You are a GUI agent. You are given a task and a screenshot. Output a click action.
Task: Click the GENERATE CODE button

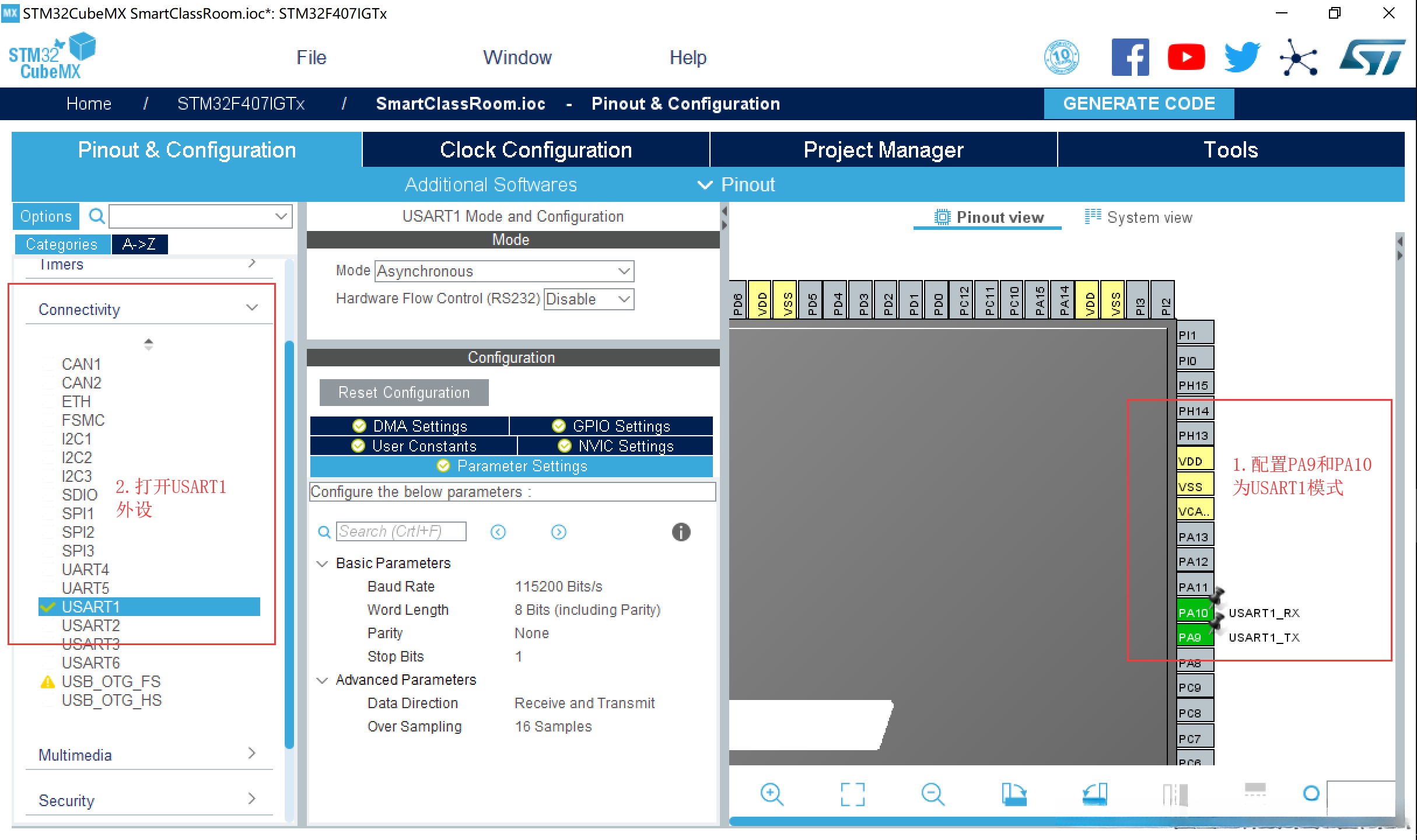(x=1138, y=103)
